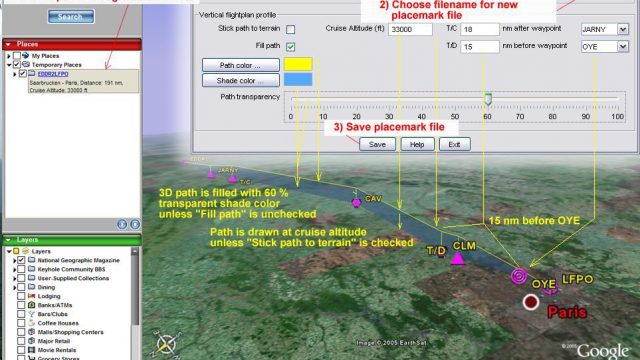Open the OYE waypoint dropdown
Screen dimensions: 640x360
click(x=622, y=47)
